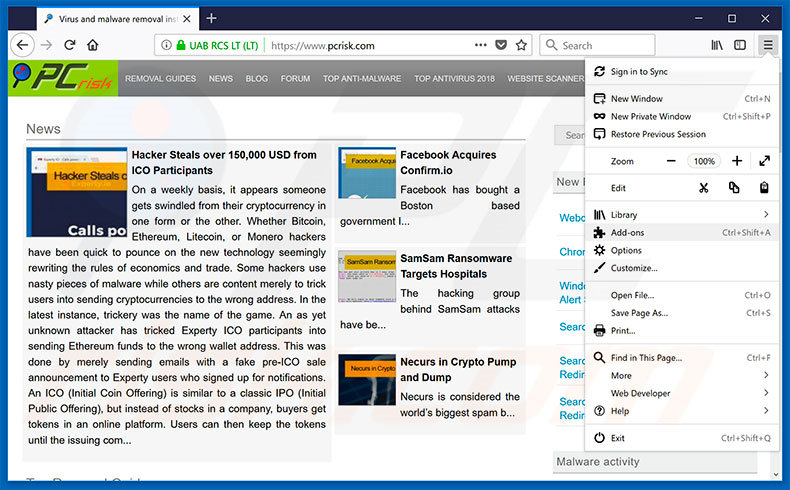Open the Library toolbar icon

716,45
